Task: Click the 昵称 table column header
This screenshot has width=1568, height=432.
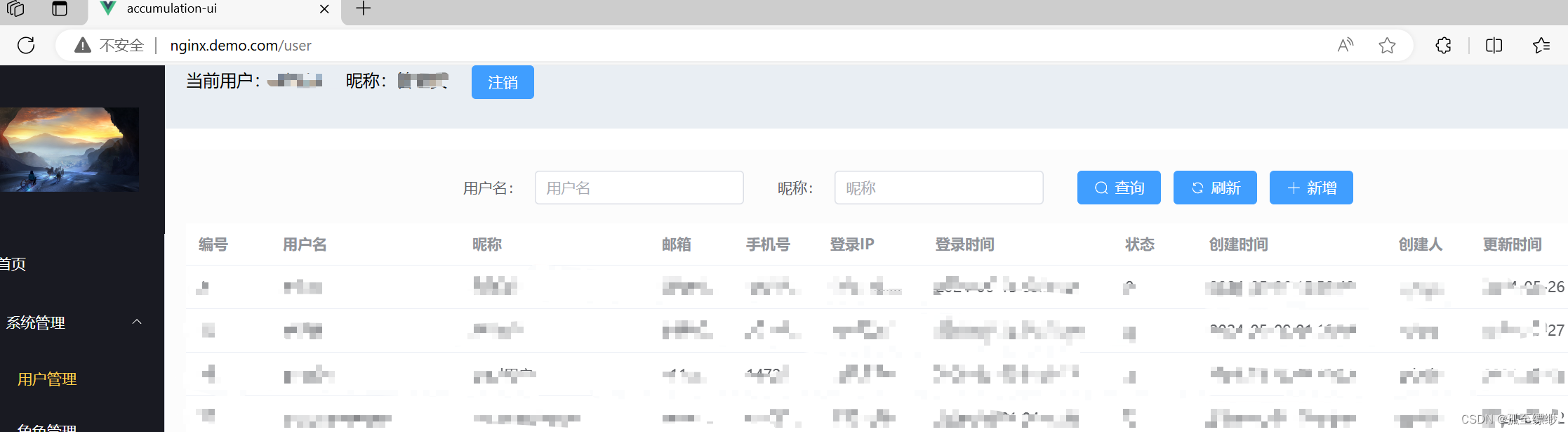Action: pyautogui.click(x=487, y=244)
